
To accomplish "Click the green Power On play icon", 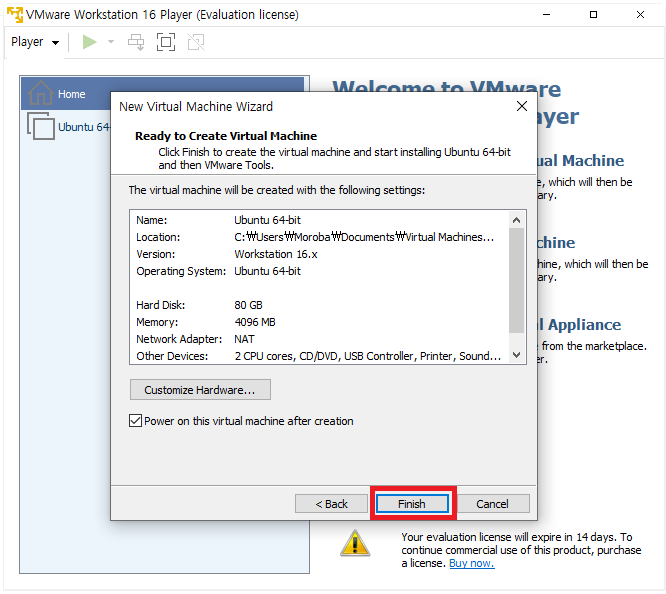I will [89, 42].
